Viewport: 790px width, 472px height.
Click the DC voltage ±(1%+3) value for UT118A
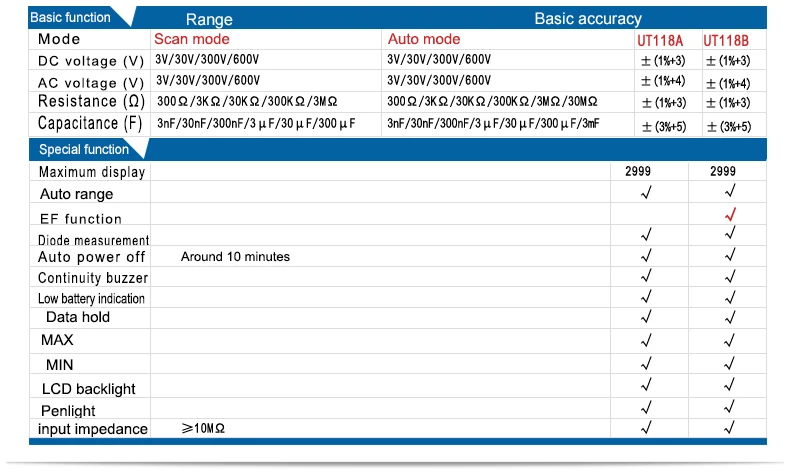[x=663, y=61]
